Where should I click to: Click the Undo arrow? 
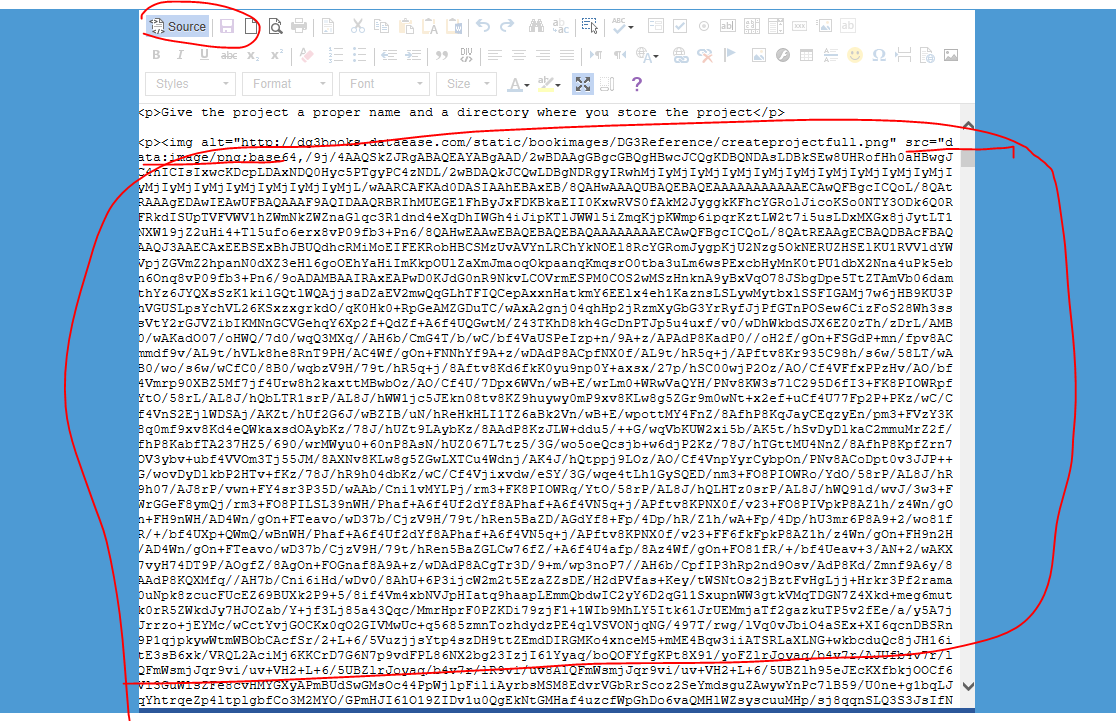(x=483, y=26)
